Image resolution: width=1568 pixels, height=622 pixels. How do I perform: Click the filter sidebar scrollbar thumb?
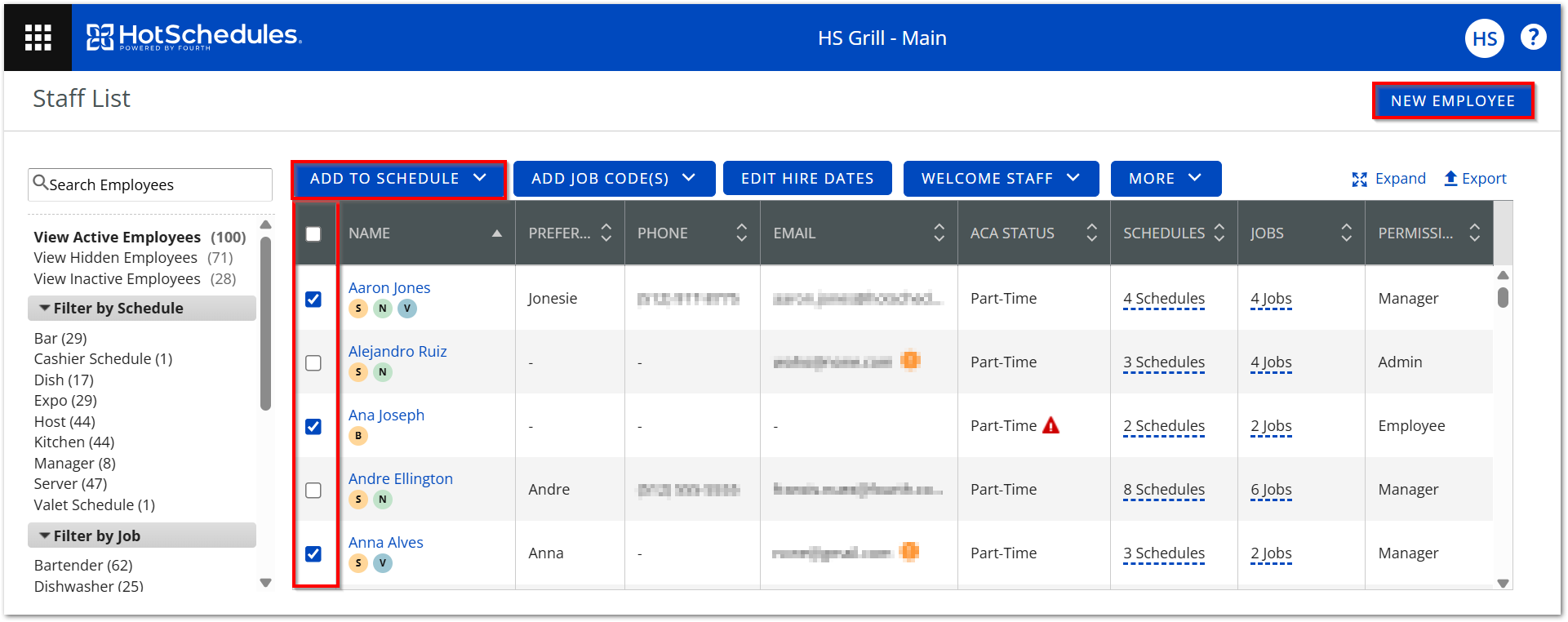pyautogui.click(x=265, y=323)
